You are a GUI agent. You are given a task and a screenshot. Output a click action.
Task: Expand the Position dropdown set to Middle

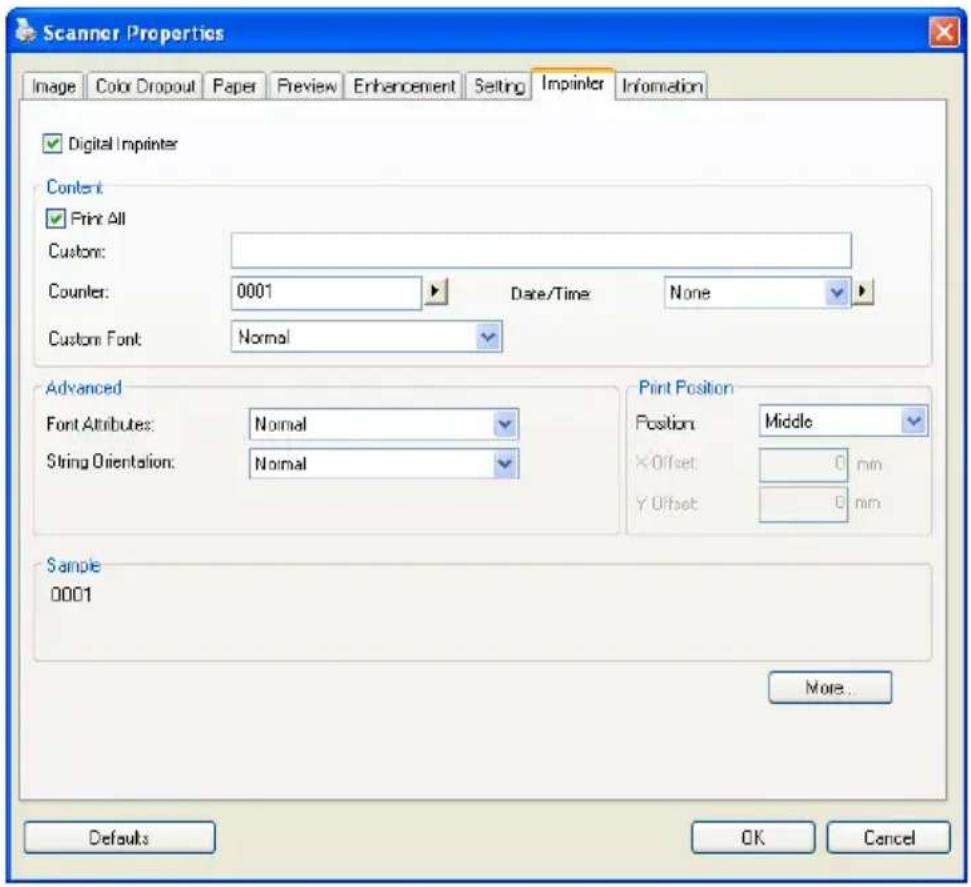click(843, 422)
